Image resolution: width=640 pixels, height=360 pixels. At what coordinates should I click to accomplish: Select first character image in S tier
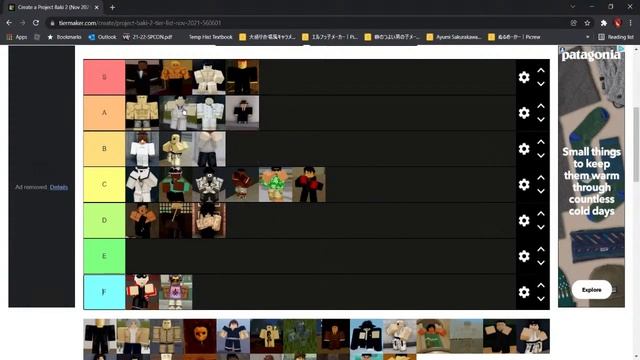coord(142,77)
